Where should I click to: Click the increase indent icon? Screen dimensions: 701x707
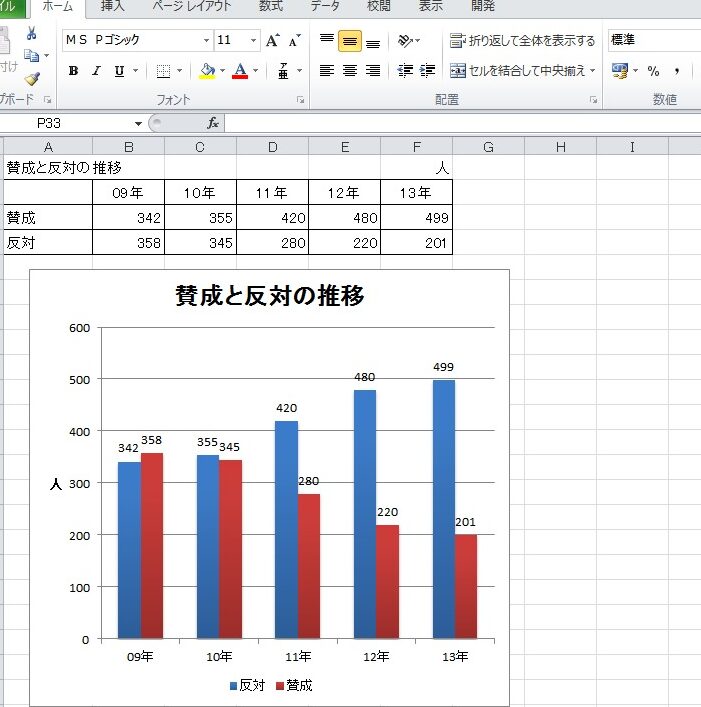click(428, 71)
